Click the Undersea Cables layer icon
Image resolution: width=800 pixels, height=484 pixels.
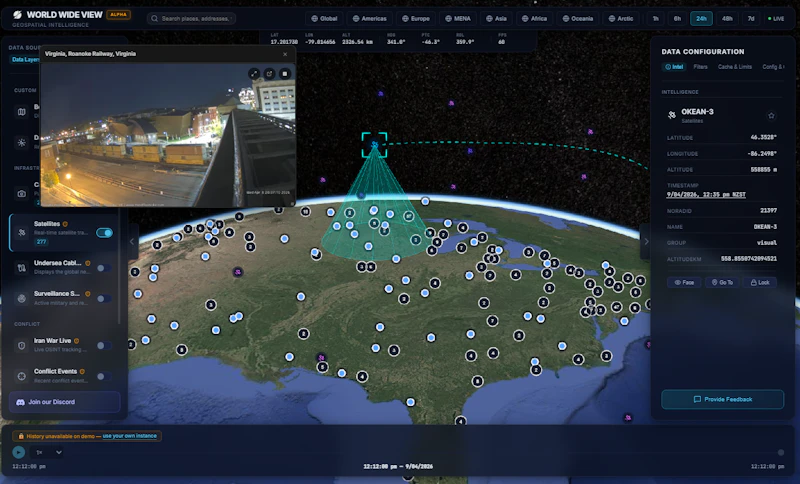coord(21,268)
